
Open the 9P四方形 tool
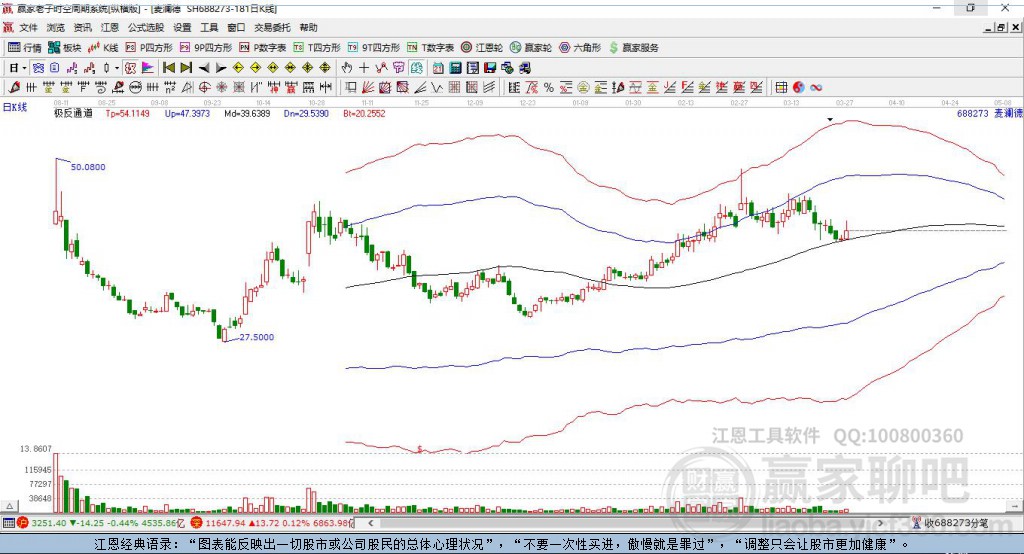(206, 48)
